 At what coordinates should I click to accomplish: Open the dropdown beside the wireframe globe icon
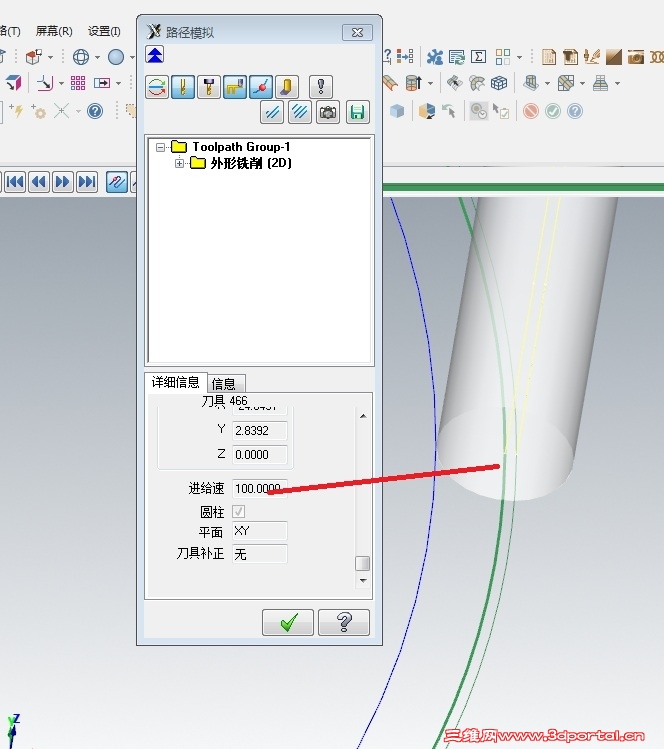click(x=97, y=57)
